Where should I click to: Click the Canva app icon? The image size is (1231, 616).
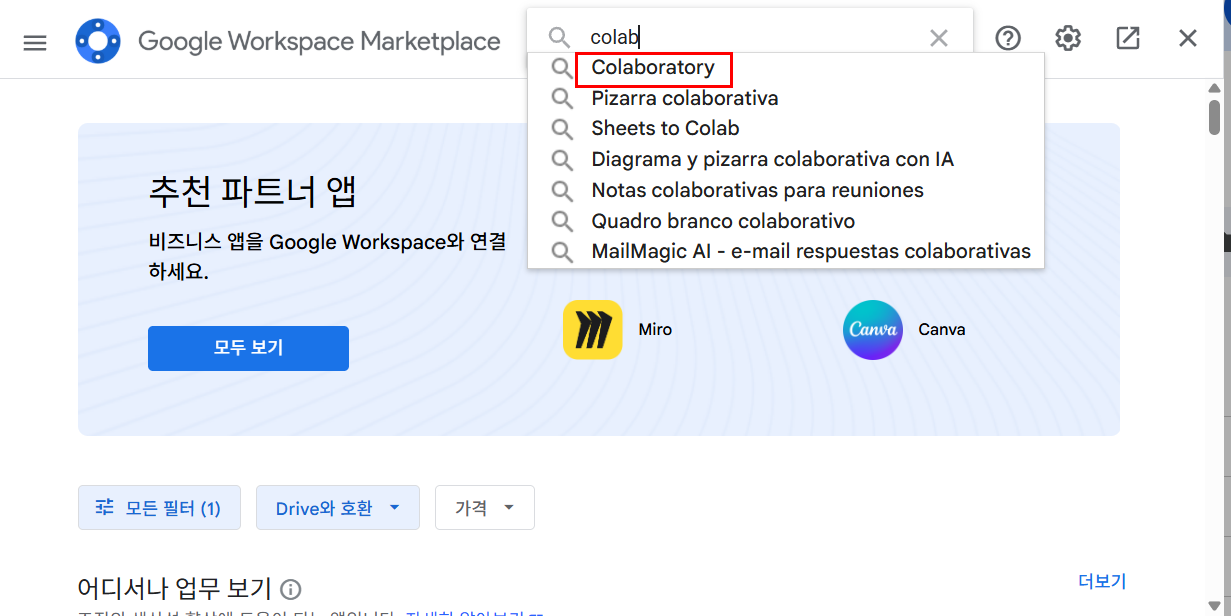(873, 330)
